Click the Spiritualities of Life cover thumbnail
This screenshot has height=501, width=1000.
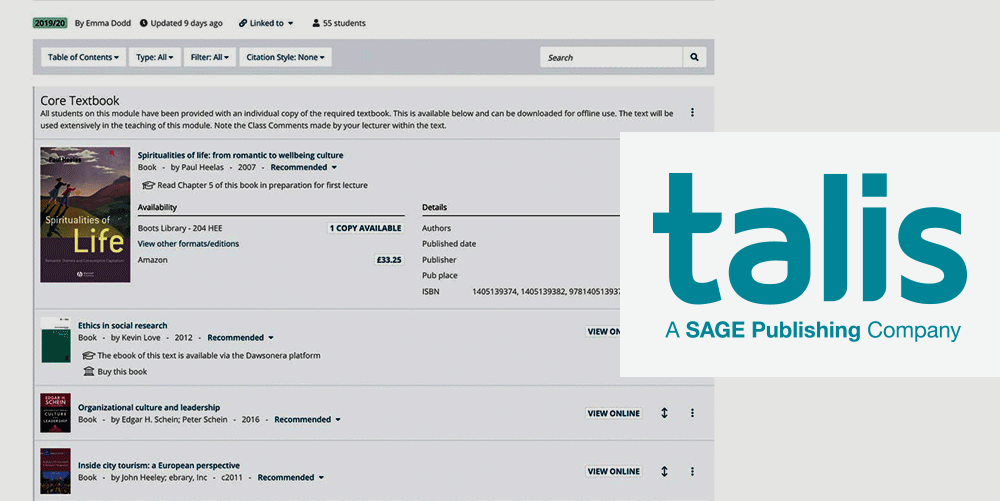(85, 215)
